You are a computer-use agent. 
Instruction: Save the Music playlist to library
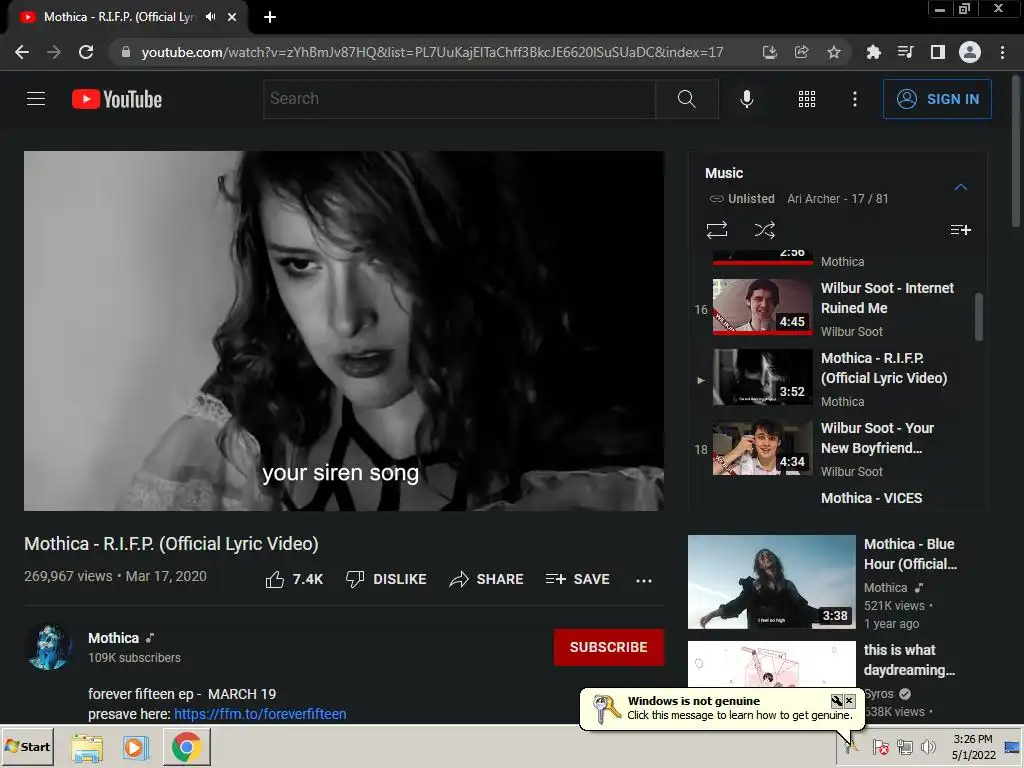click(960, 230)
